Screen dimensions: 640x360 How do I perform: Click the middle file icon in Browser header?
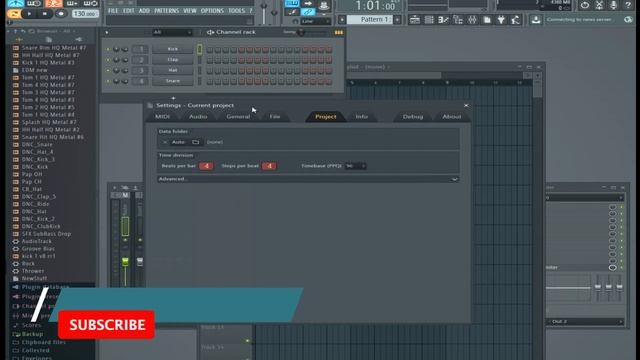click(x=49, y=40)
